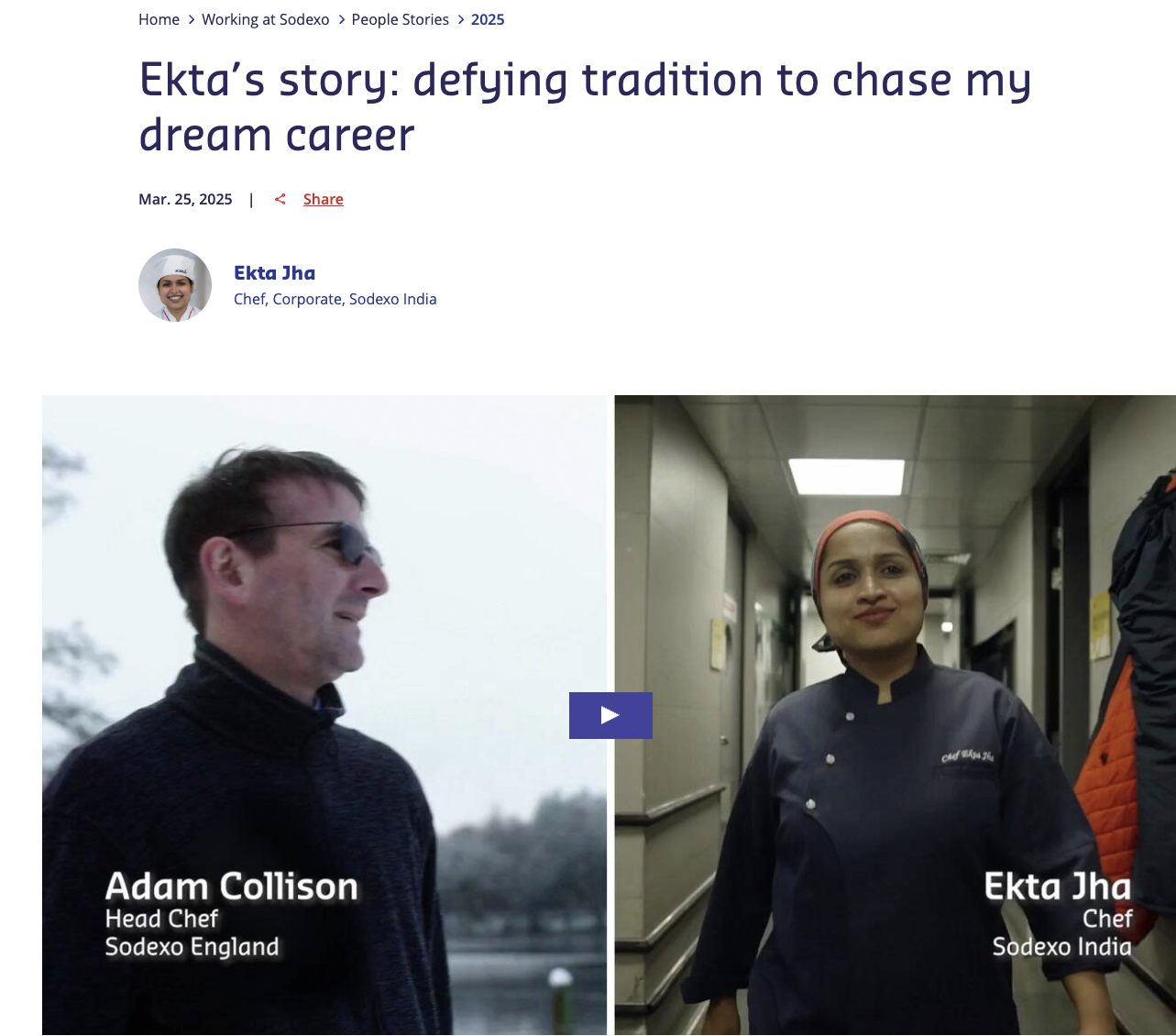Viewport: 1176px width, 1036px height.
Task: Select the 2025 breadcrumb item
Action: click(488, 19)
